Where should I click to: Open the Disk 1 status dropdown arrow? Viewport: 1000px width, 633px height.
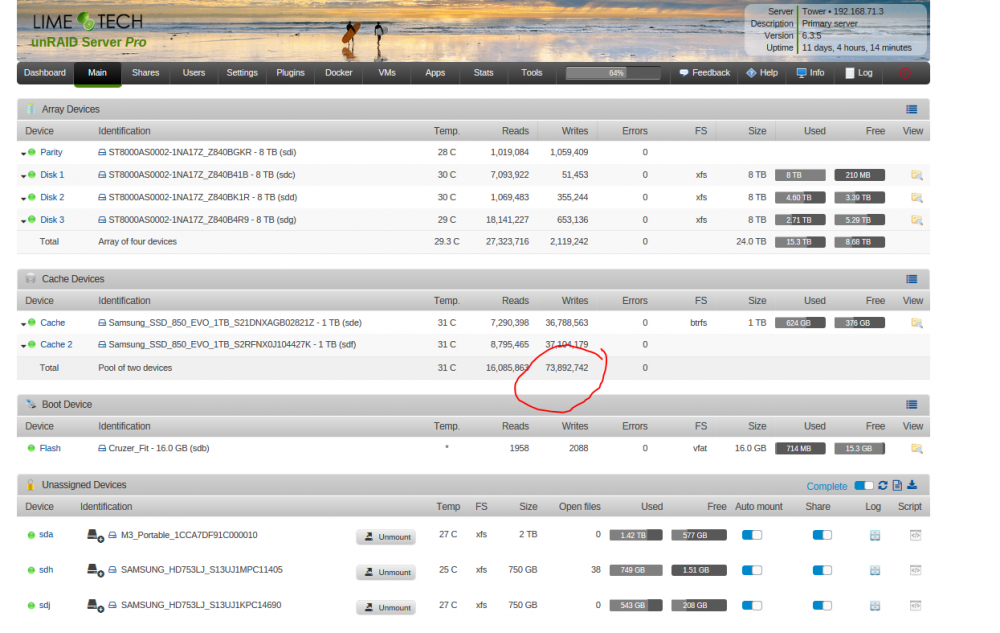24,176
